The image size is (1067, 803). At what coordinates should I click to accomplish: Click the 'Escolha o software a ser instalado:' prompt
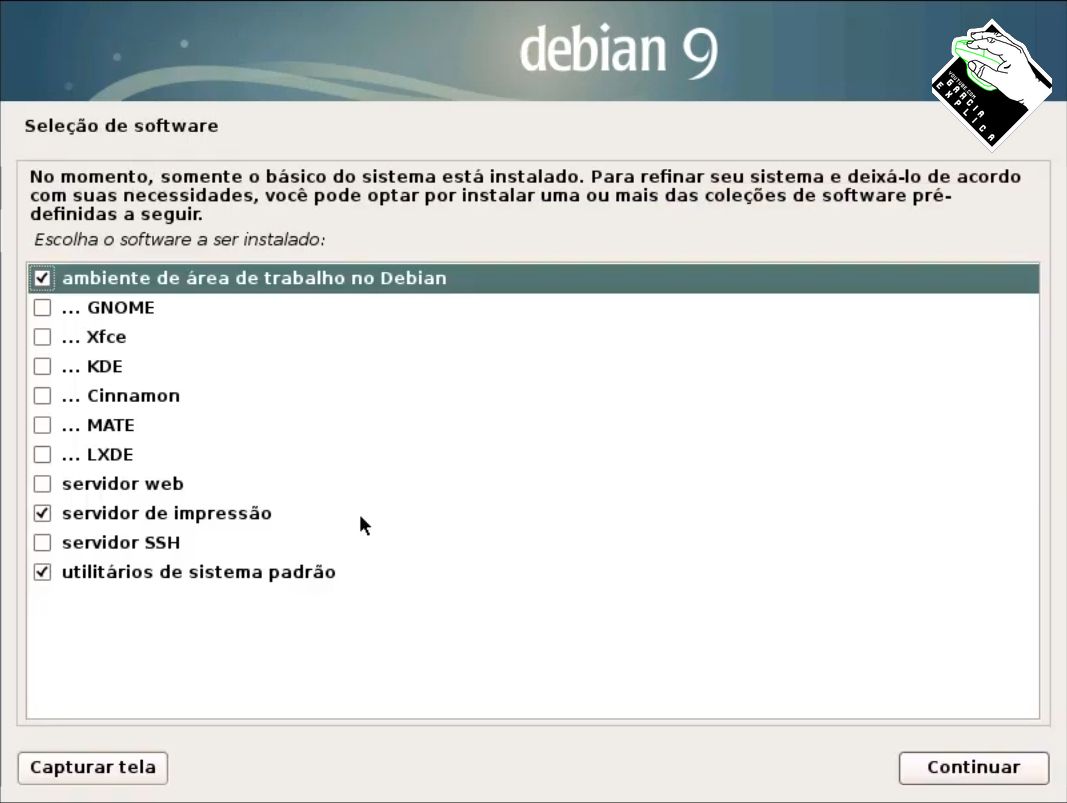click(x=180, y=240)
